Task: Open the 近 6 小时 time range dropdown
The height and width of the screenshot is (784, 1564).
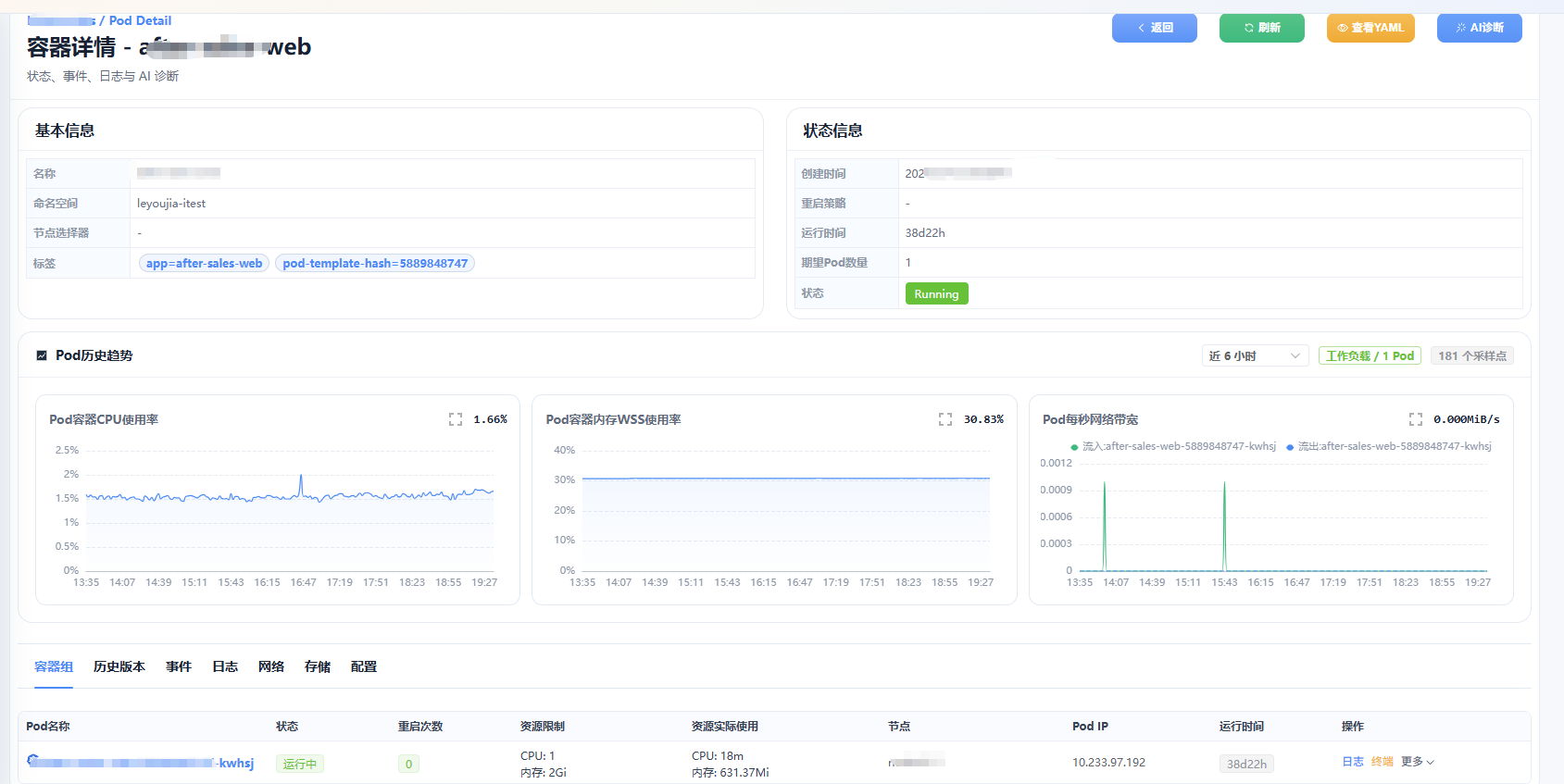Action: [x=1255, y=355]
